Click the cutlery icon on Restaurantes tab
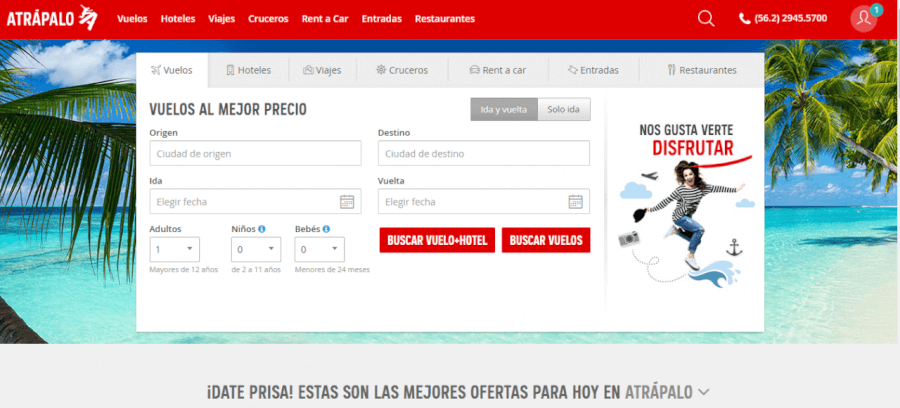The height and width of the screenshot is (408, 900). pyautogui.click(x=672, y=70)
